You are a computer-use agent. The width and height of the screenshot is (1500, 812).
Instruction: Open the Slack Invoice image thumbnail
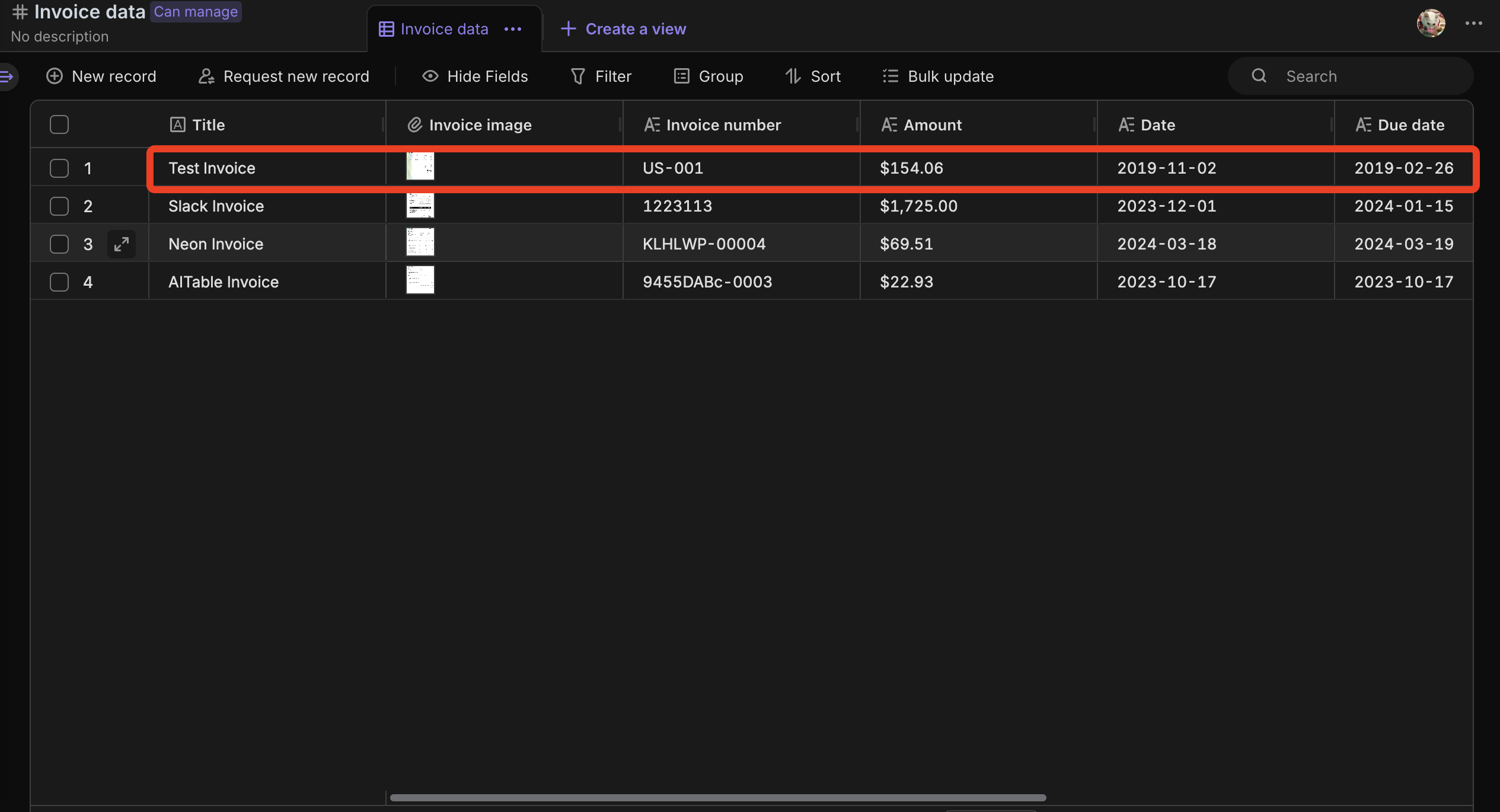pos(420,204)
